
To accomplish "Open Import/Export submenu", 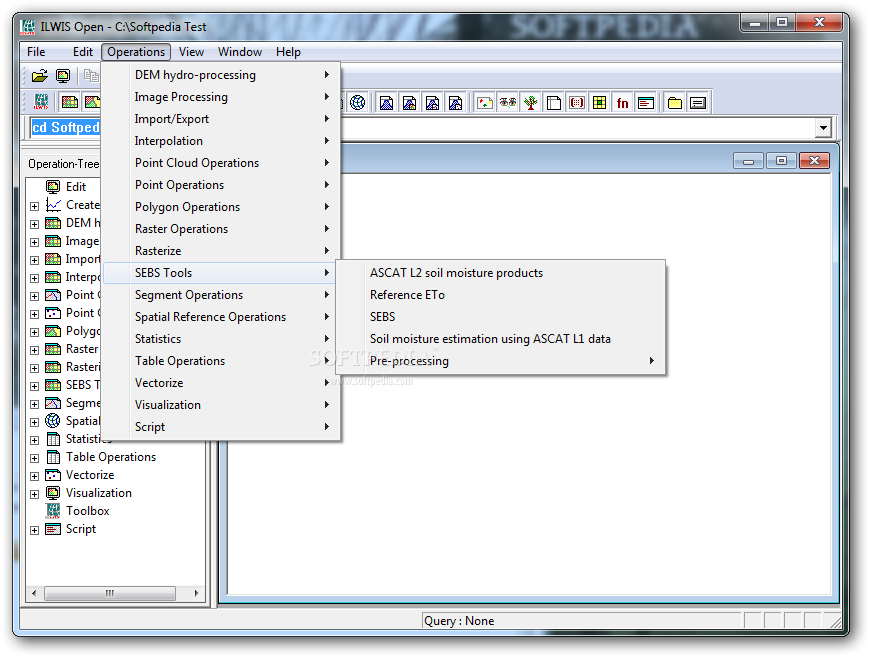I will tap(221, 119).
